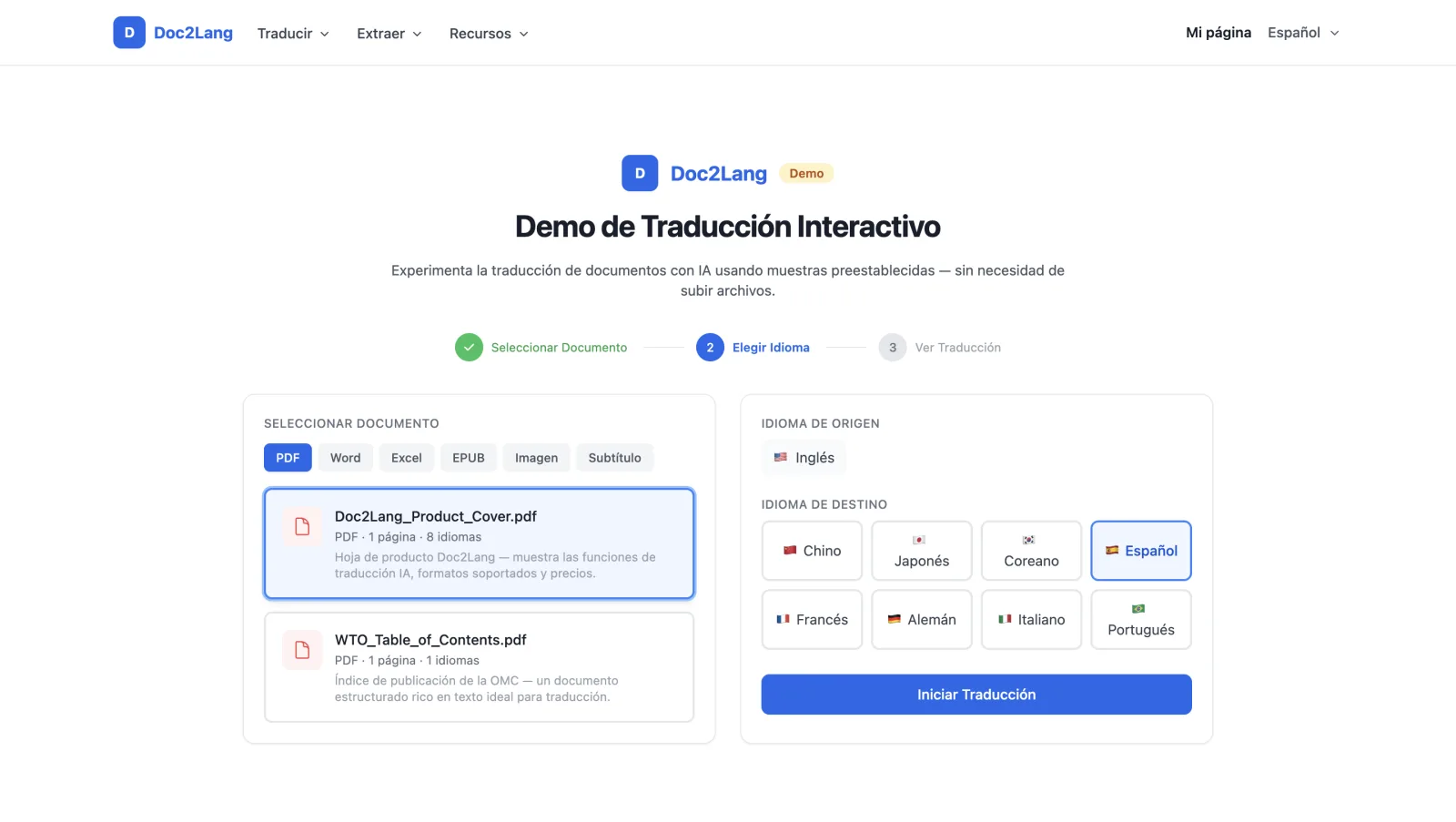Expand the Recursos dropdown menu
Viewport: 1456px width, 822px height.
click(489, 34)
